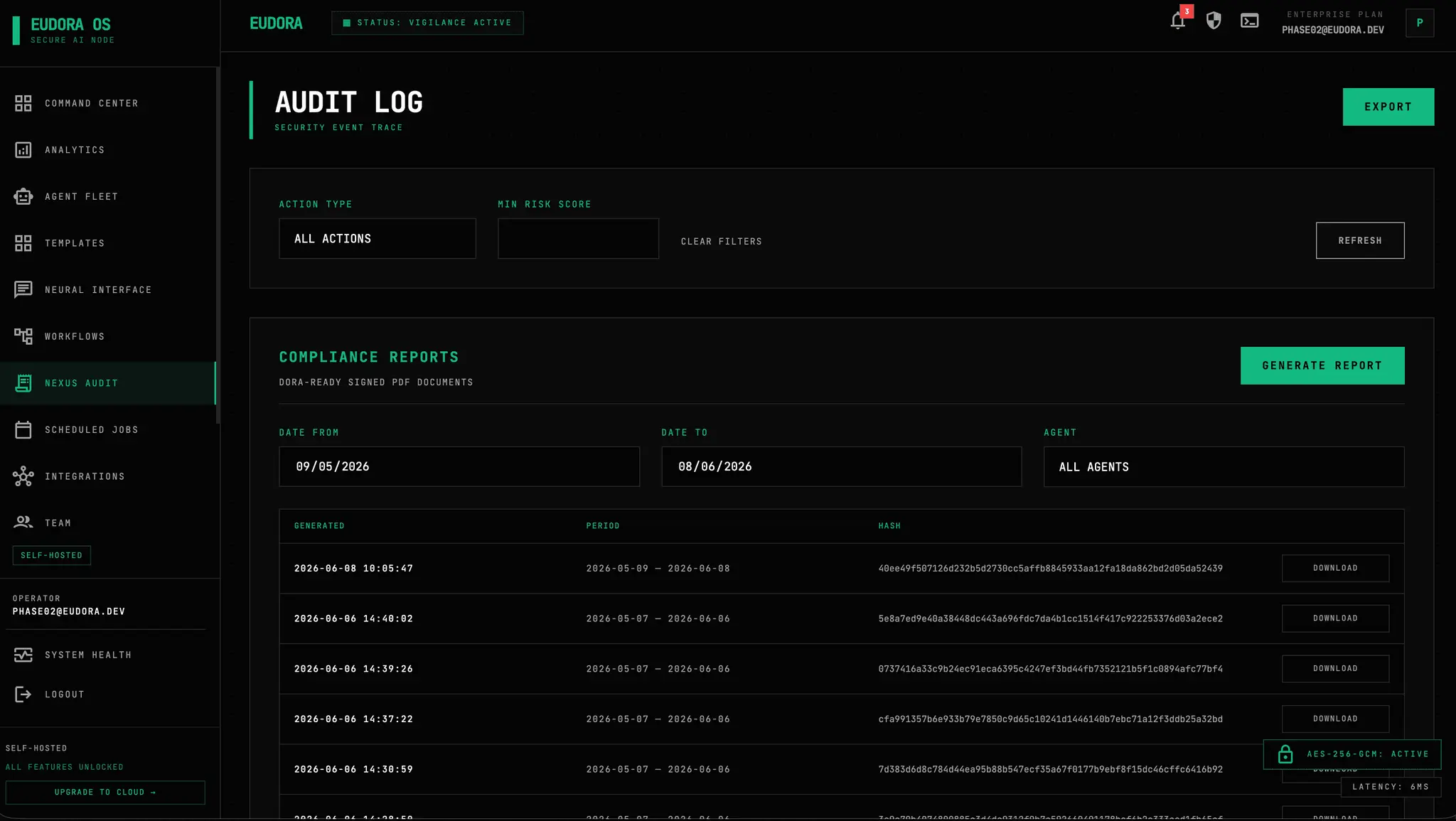Click Clear Filters link
The image size is (1456, 821).
[721, 242]
